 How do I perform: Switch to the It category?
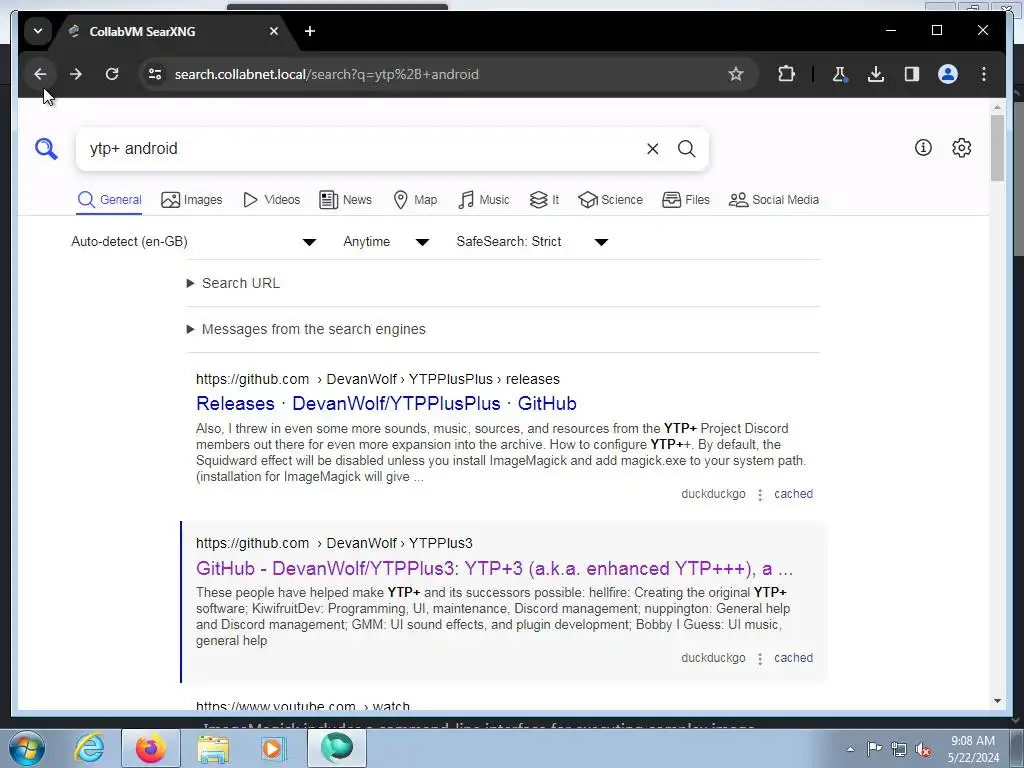point(544,200)
